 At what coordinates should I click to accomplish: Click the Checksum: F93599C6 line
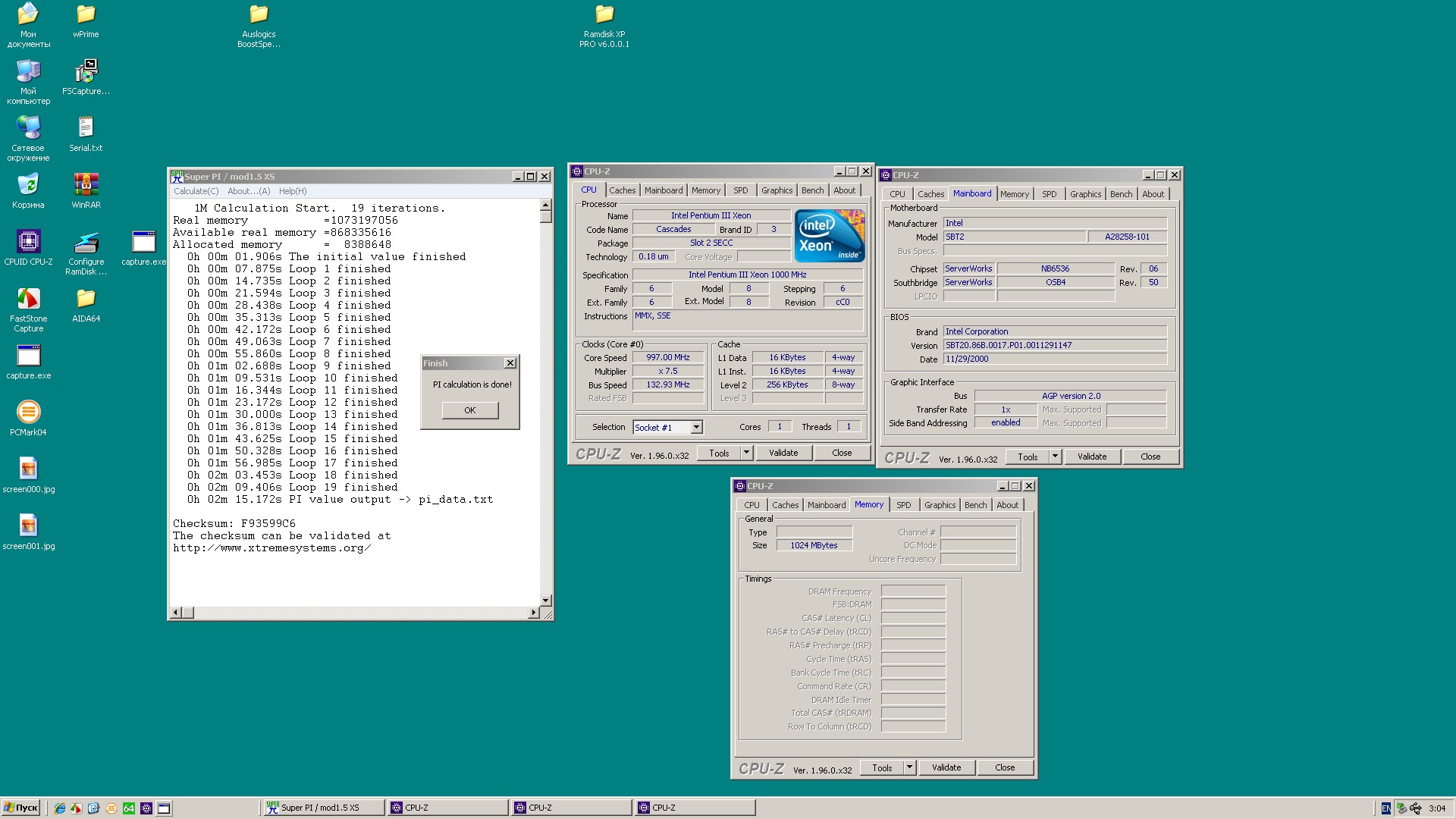tap(234, 523)
